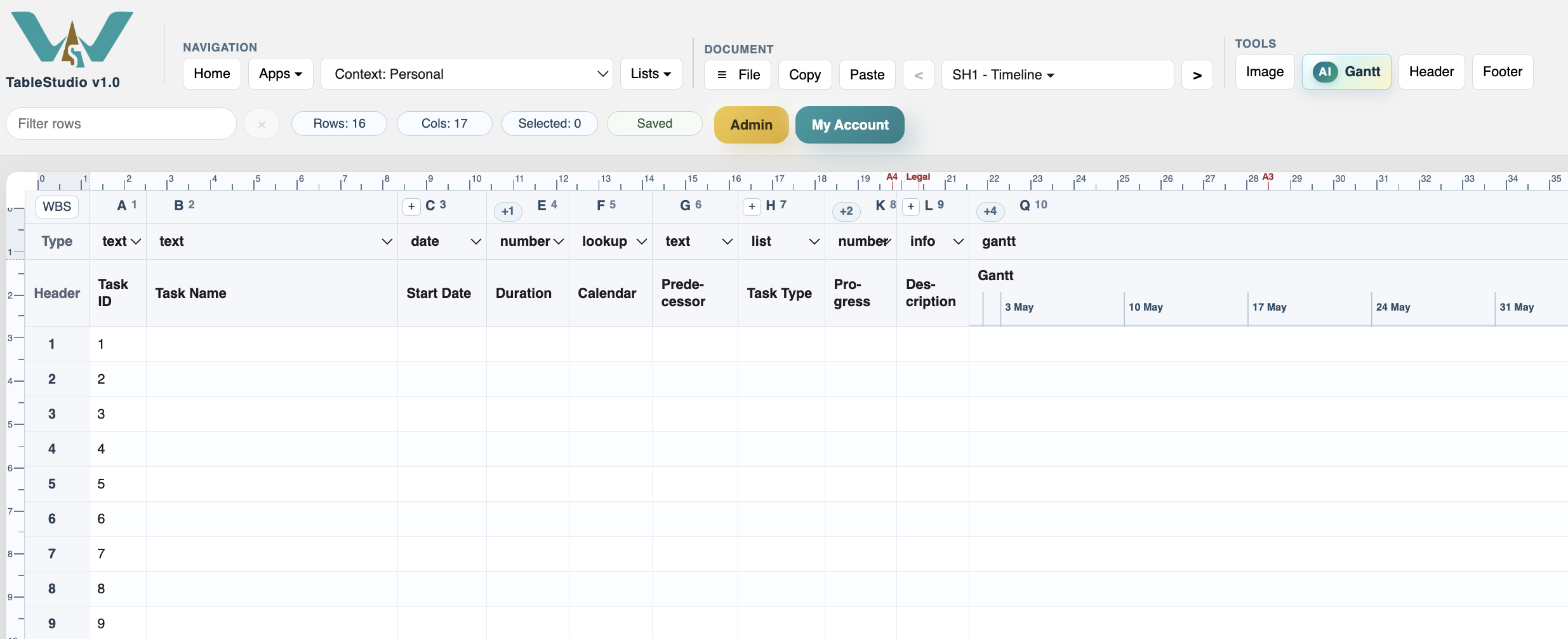Click the Task Name header cell
The width and height of the screenshot is (1568, 639).
[x=272, y=293]
